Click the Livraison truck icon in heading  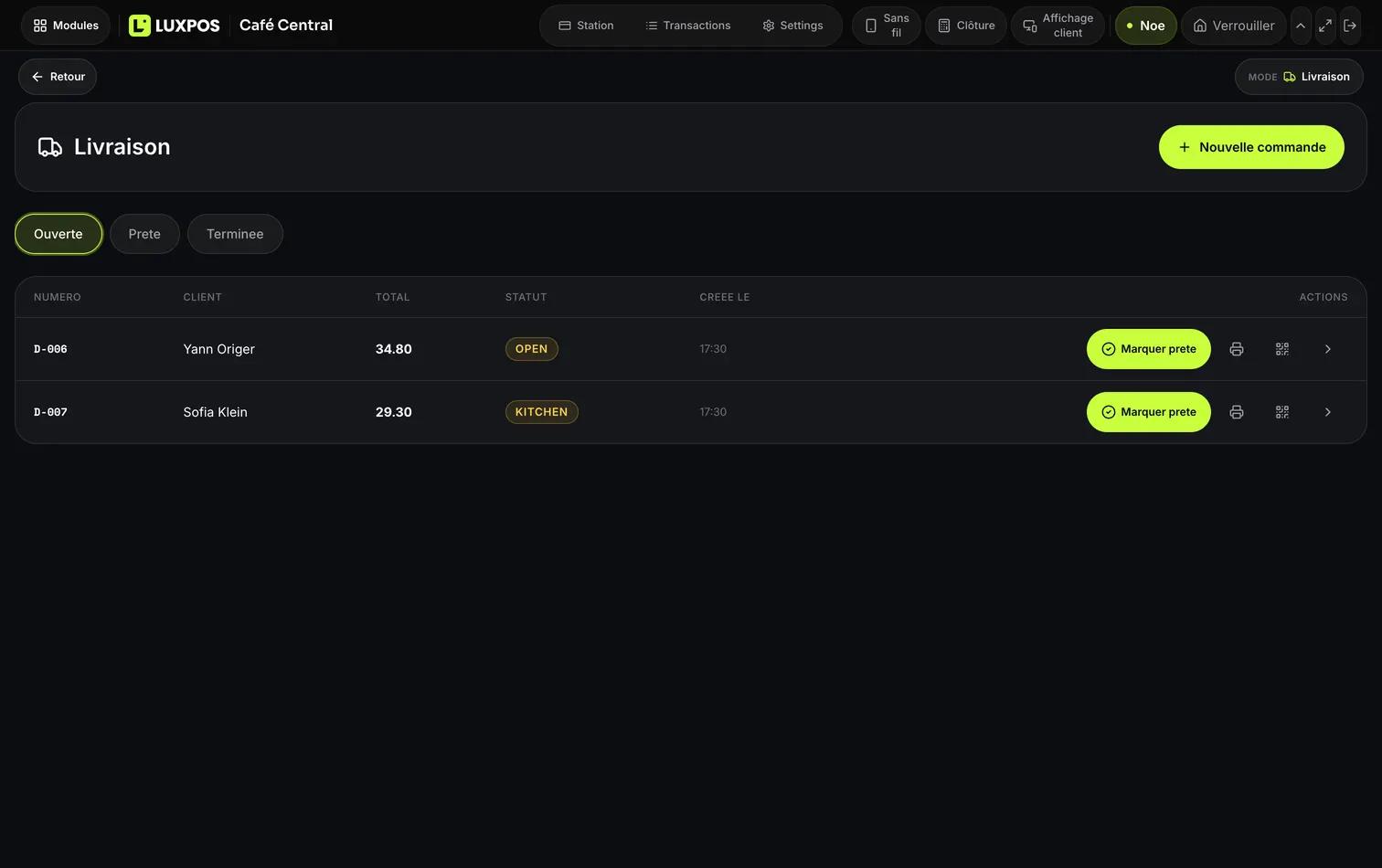(50, 147)
